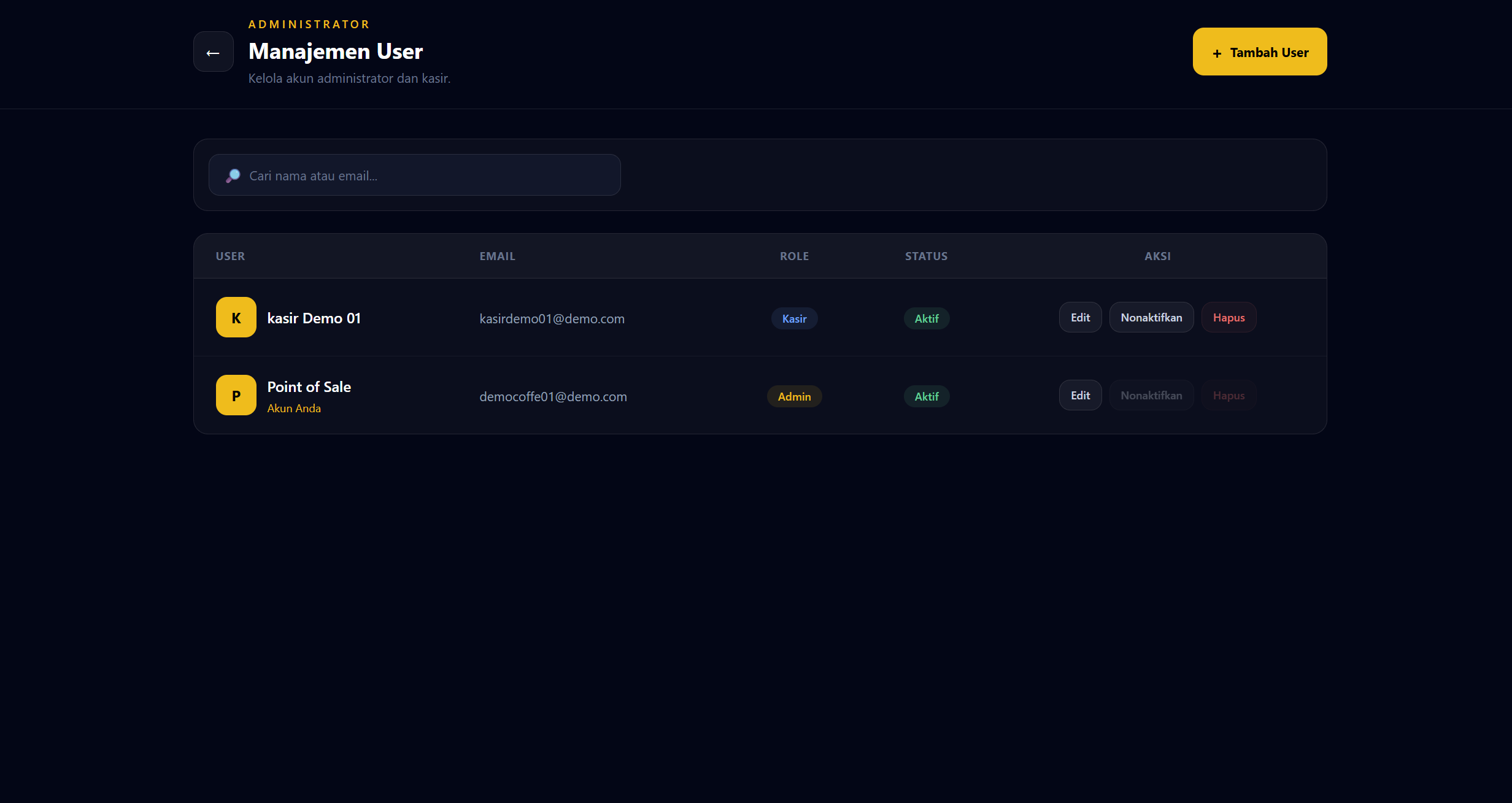Click the K avatar for kasir Demo 01
The image size is (1512, 803).
click(236, 317)
